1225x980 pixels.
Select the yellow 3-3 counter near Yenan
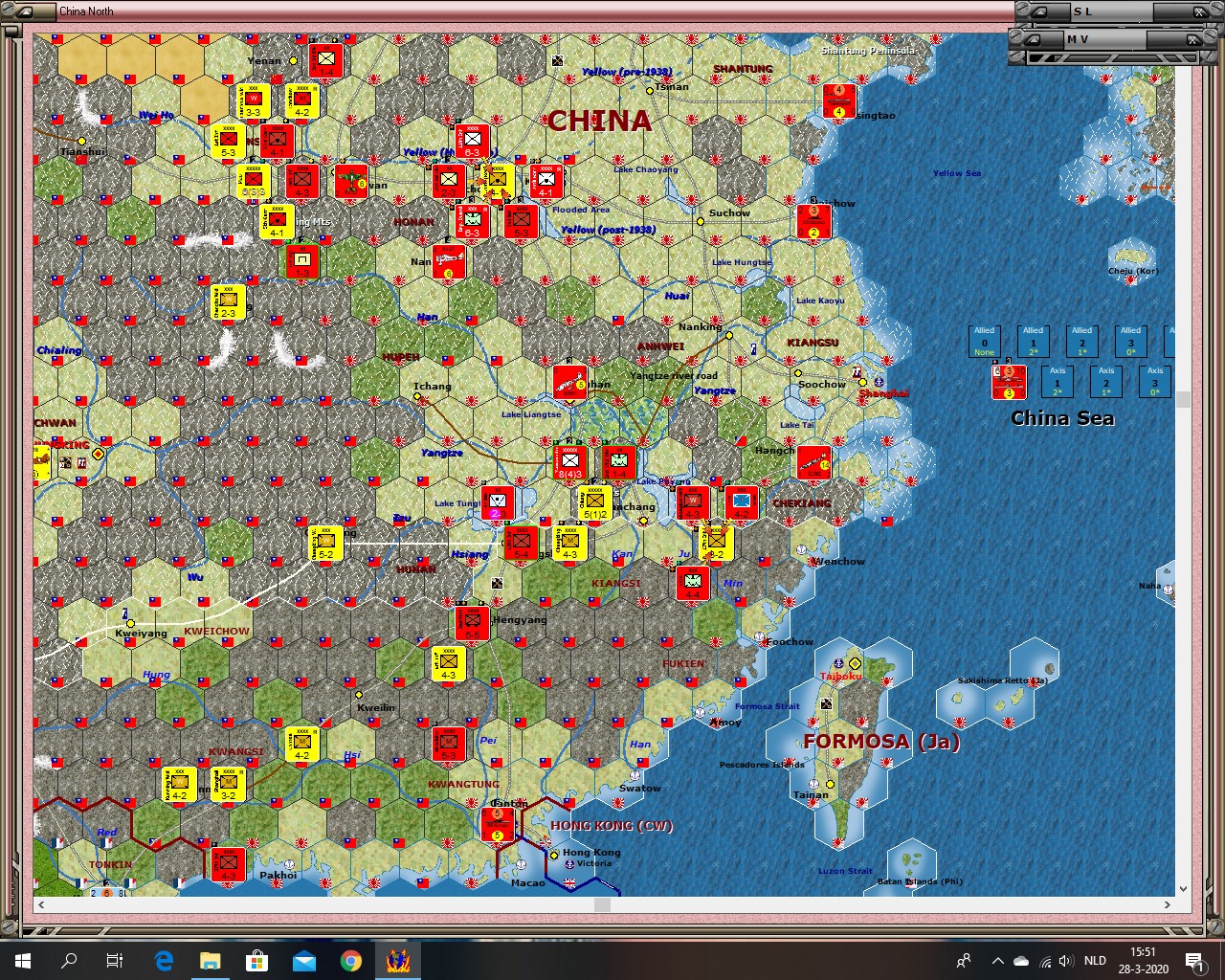(253, 100)
